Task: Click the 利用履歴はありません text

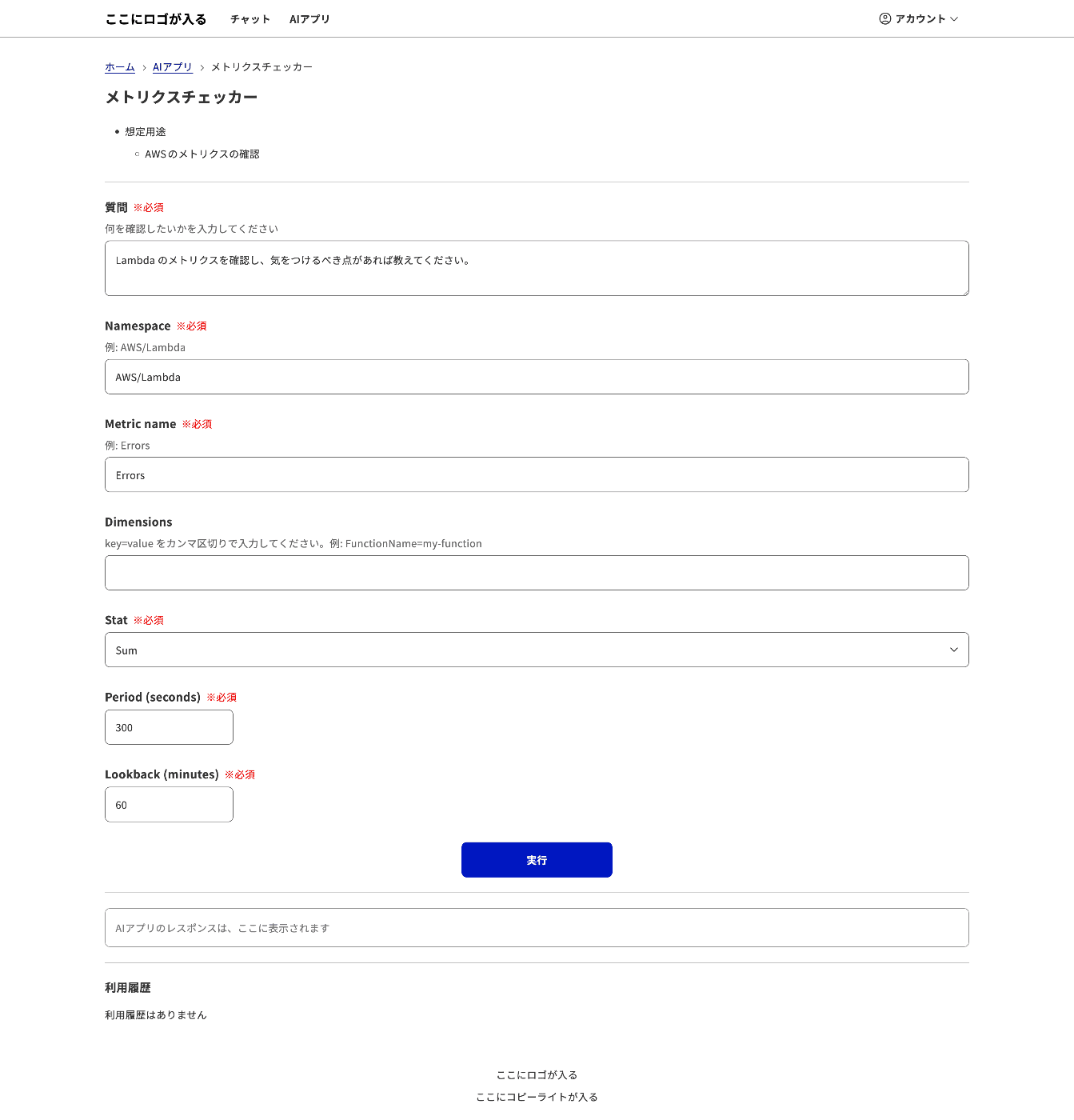Action: (x=156, y=1015)
